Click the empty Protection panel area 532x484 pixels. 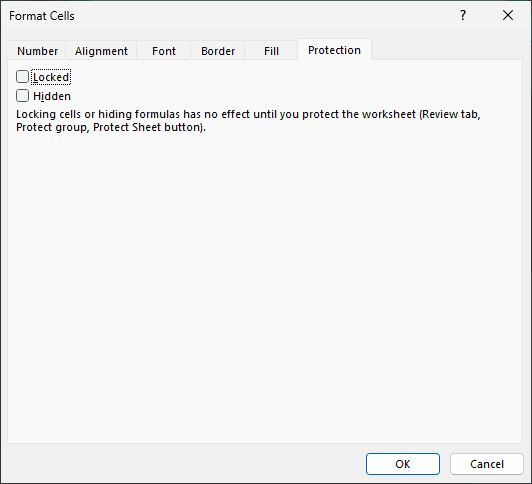pyautogui.click(x=265, y=288)
